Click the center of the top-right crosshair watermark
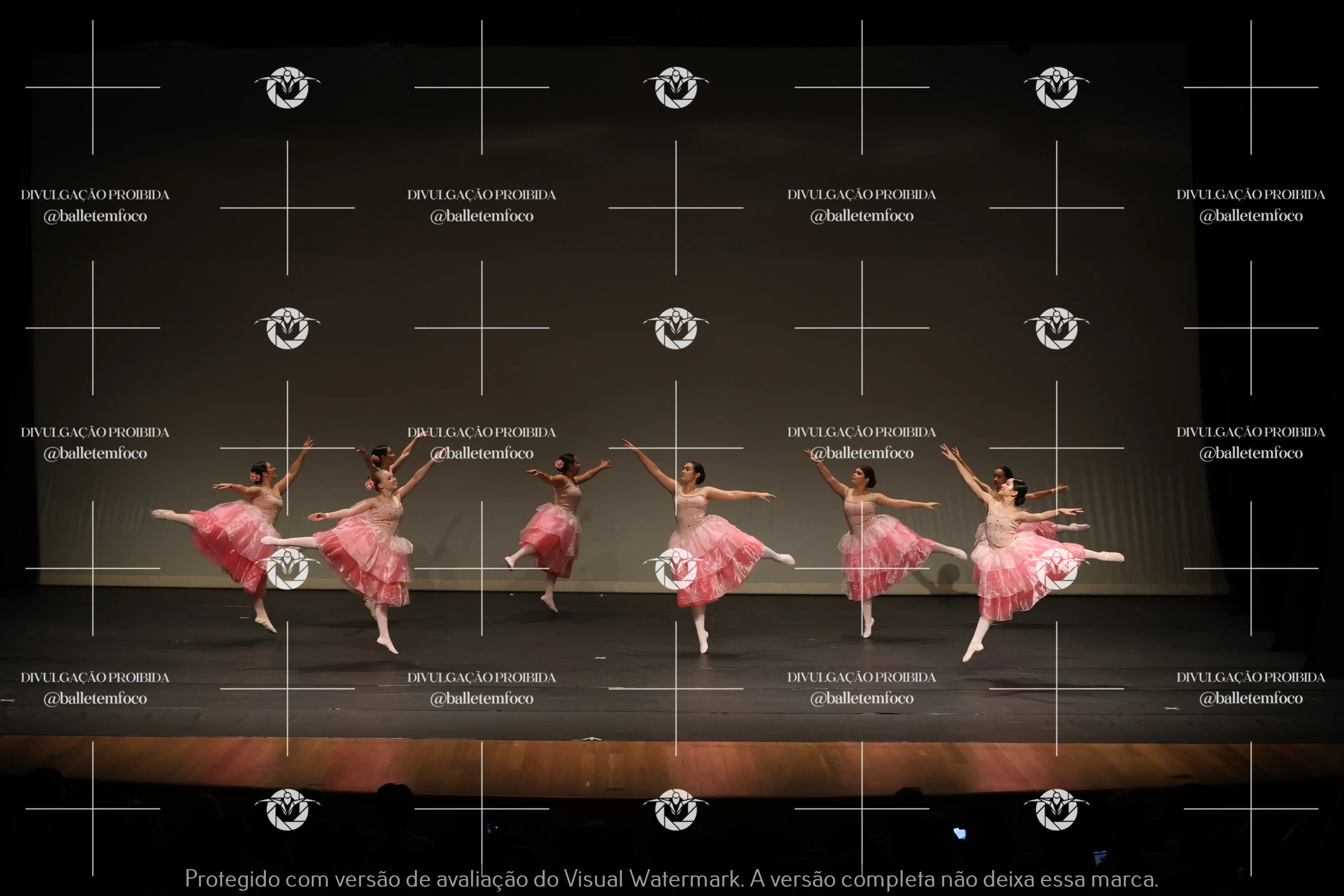1344x896 pixels. [x=1251, y=87]
